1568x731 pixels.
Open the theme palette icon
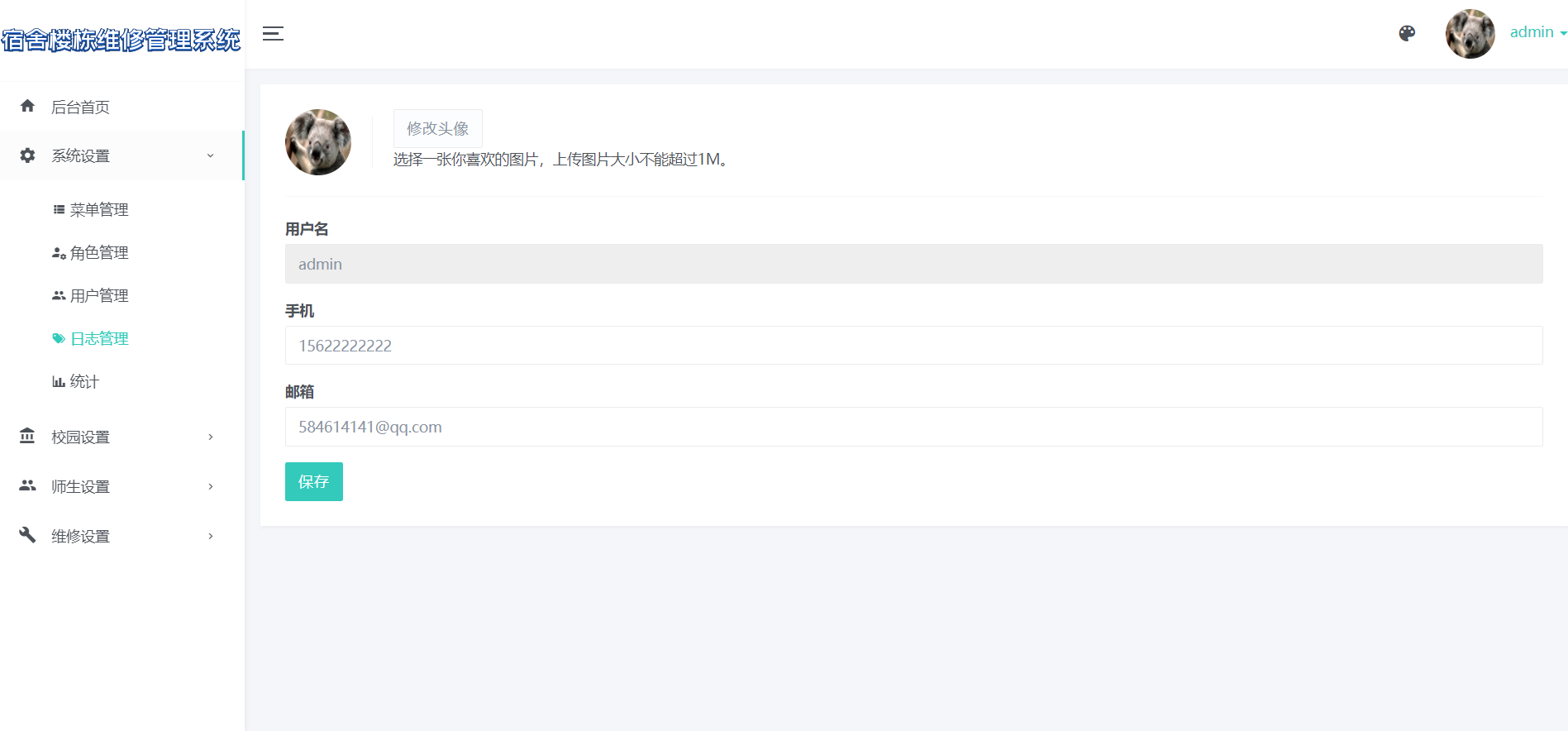tap(1407, 33)
